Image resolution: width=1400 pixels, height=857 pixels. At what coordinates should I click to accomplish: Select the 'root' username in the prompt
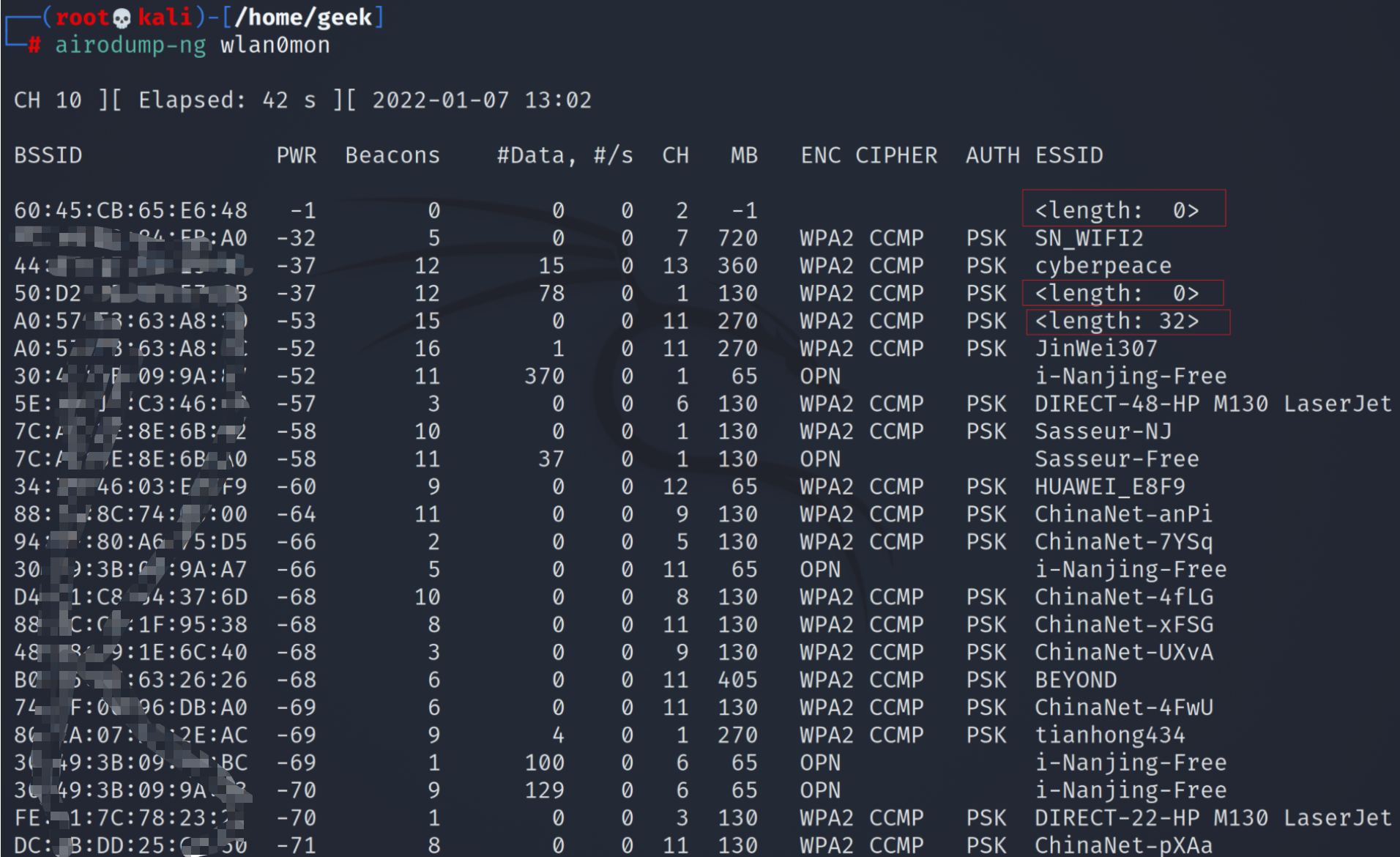pyautogui.click(x=83, y=17)
